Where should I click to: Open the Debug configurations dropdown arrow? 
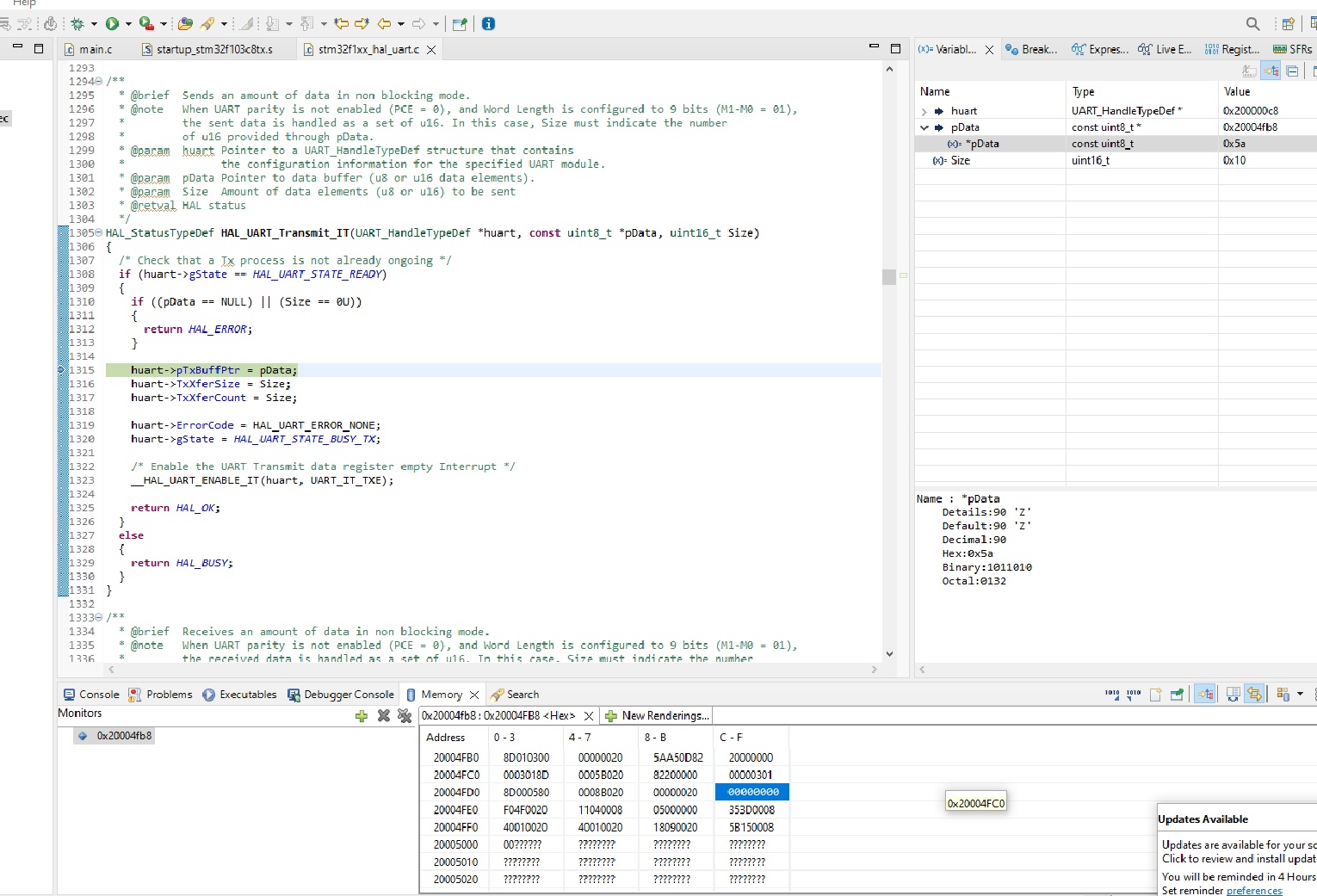pos(94,24)
